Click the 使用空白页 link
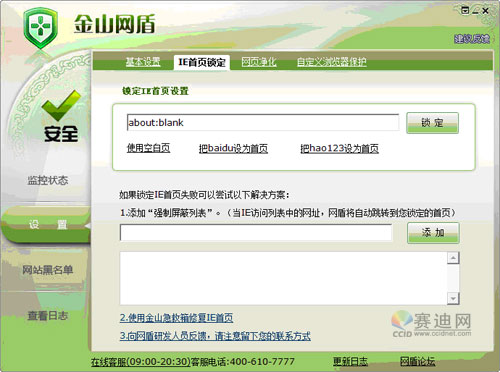The height and width of the screenshot is (372, 500). click(x=148, y=148)
